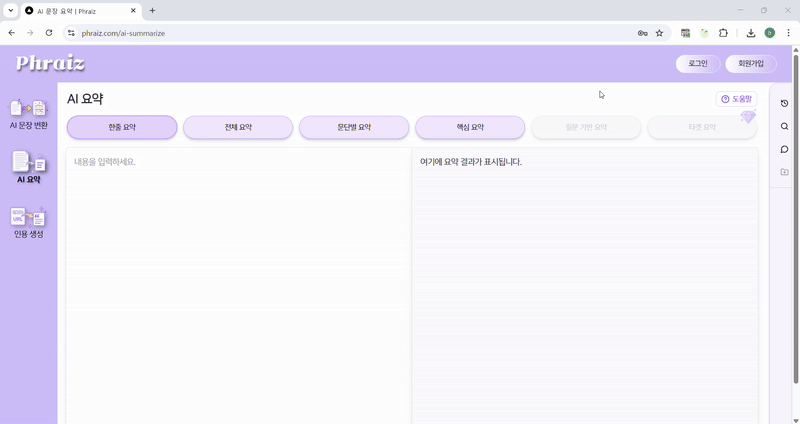The width and height of the screenshot is (800, 424).
Task: Click the search icon in right panel
Action: 784,127
